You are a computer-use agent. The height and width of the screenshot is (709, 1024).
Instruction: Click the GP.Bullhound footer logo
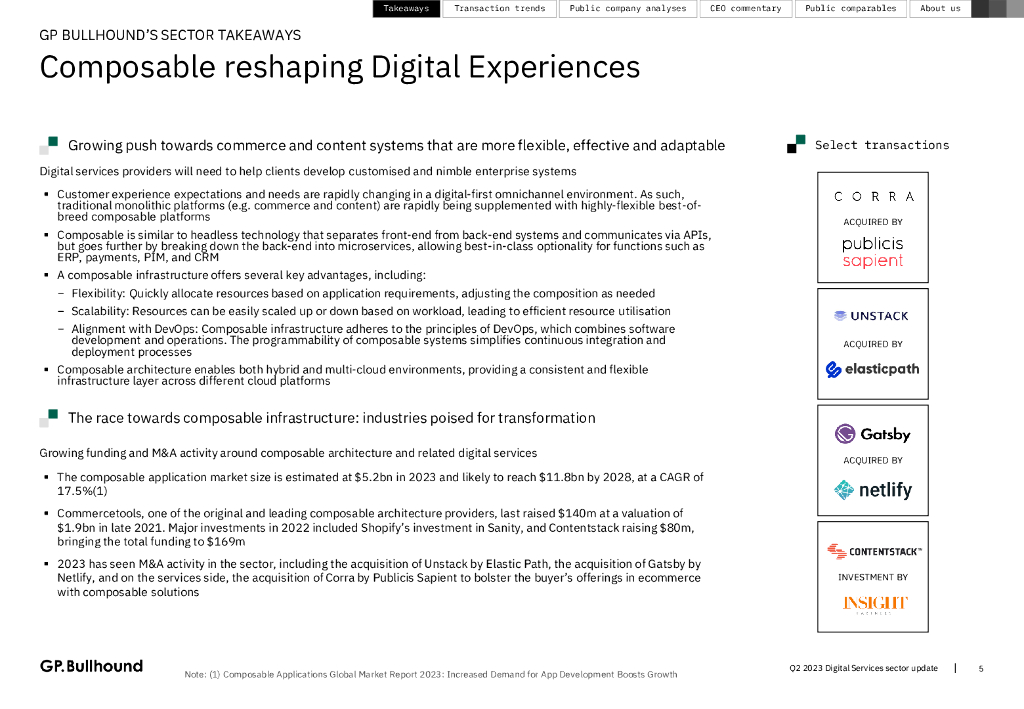coord(91,666)
